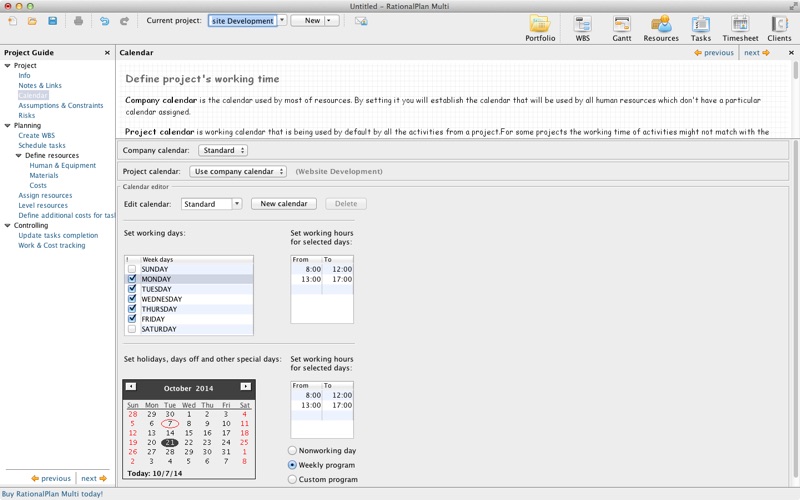Open the Clients view
This screenshot has height=500, width=800.
[x=779, y=29]
